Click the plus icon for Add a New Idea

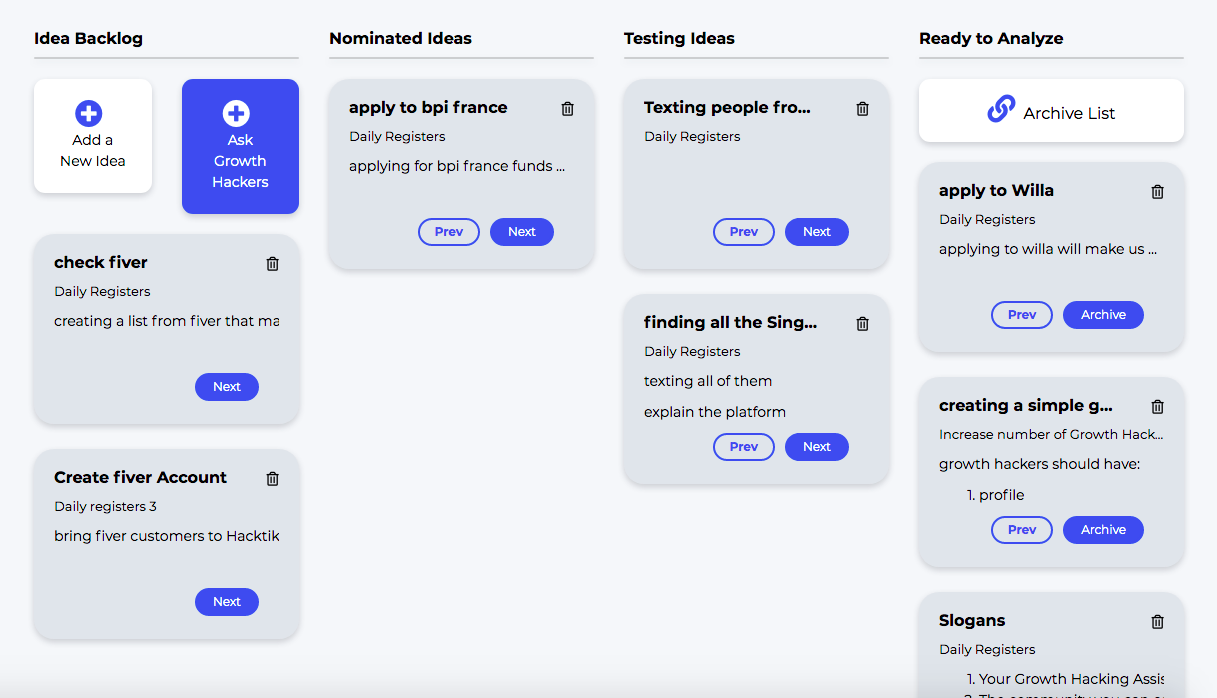89,114
